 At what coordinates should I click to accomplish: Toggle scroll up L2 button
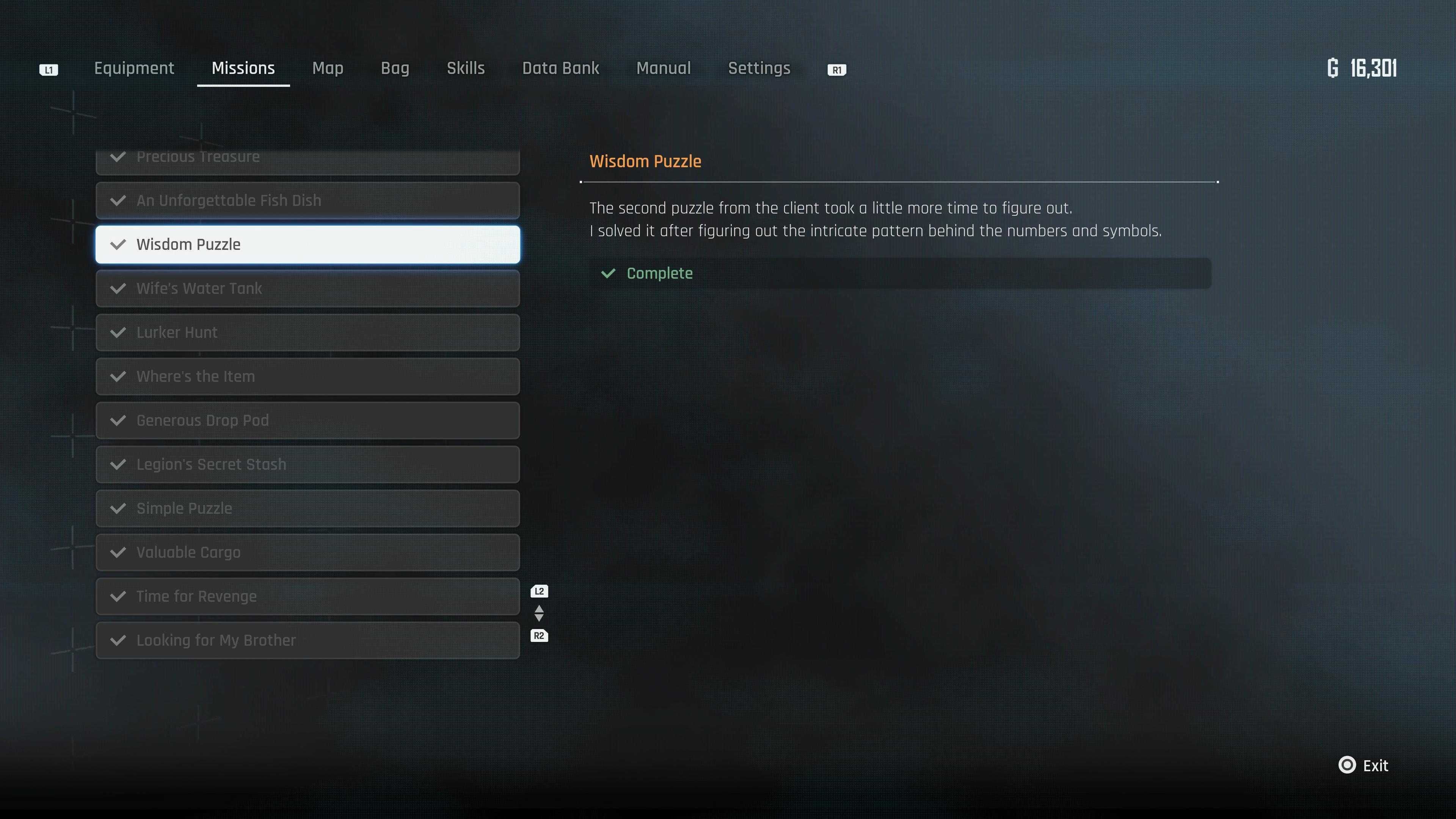click(x=539, y=591)
